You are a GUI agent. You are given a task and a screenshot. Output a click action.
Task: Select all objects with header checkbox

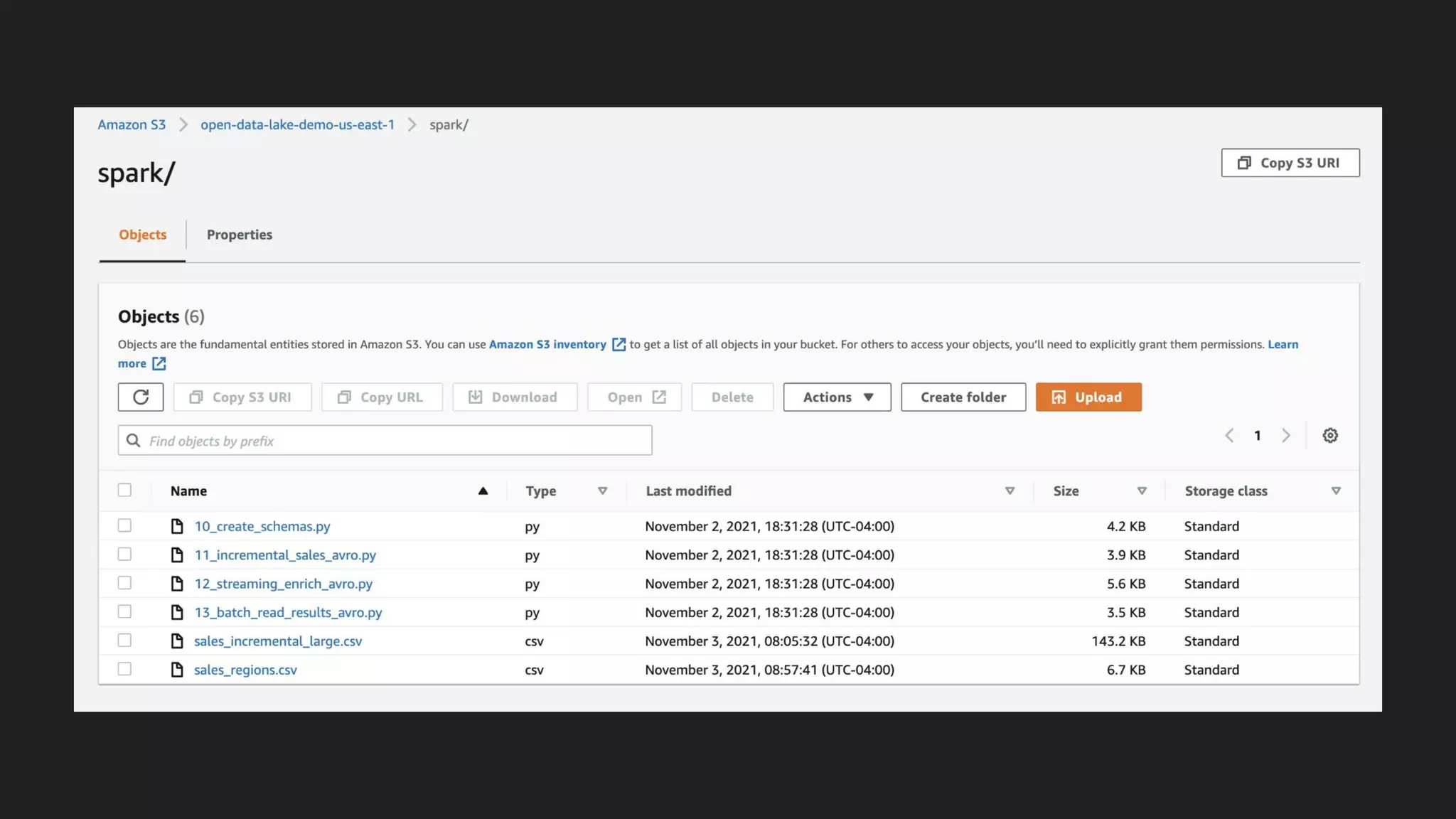pos(124,490)
